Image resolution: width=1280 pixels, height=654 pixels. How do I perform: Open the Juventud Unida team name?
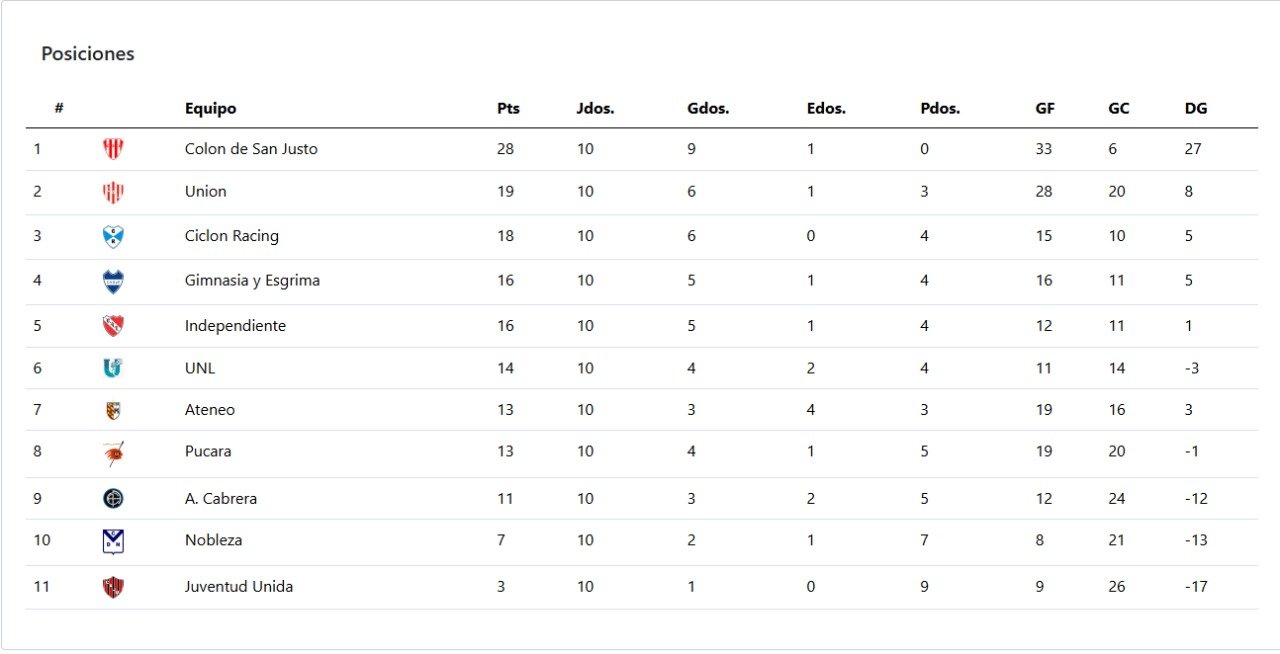coord(239,587)
